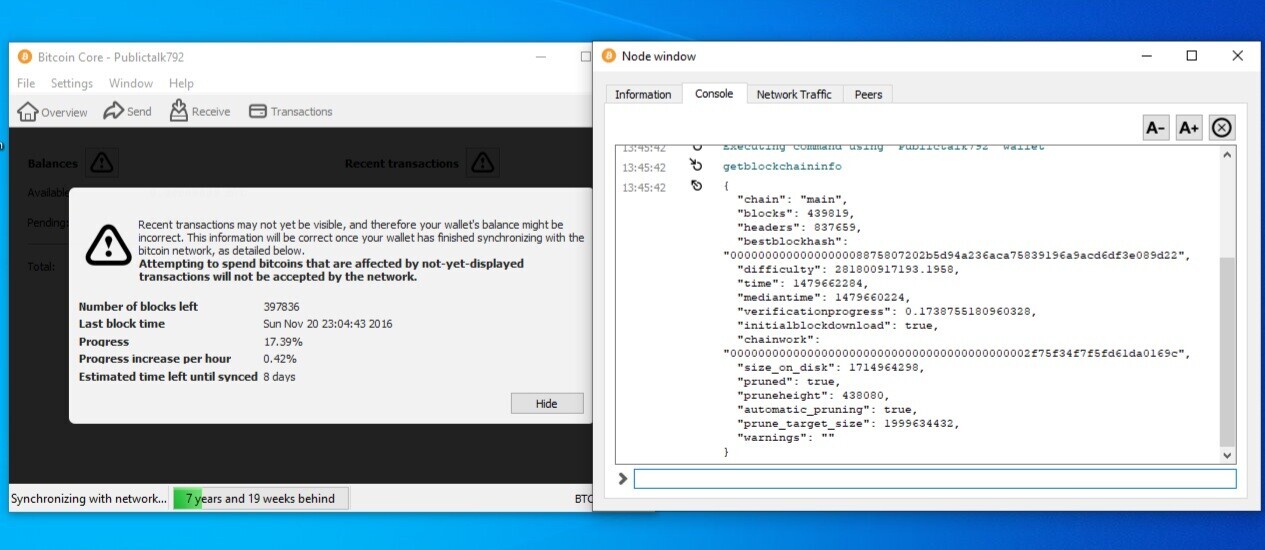Click the sync progress bar in status bar
The image size is (1265, 550).
click(x=261, y=498)
